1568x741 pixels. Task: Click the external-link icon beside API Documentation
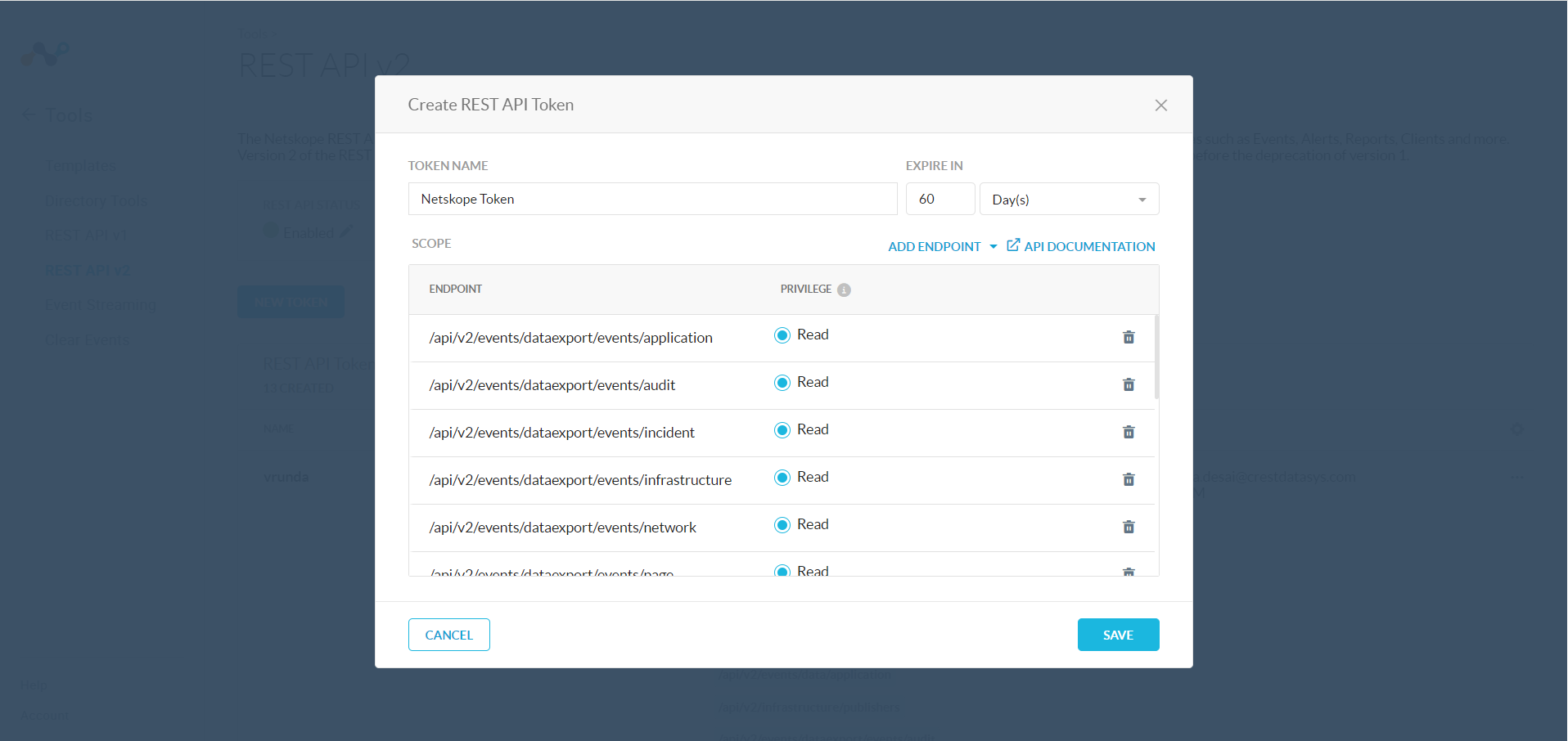click(1013, 245)
